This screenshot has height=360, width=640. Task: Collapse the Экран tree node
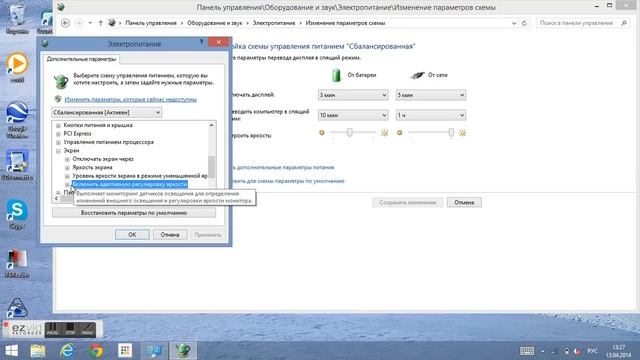tap(58, 151)
